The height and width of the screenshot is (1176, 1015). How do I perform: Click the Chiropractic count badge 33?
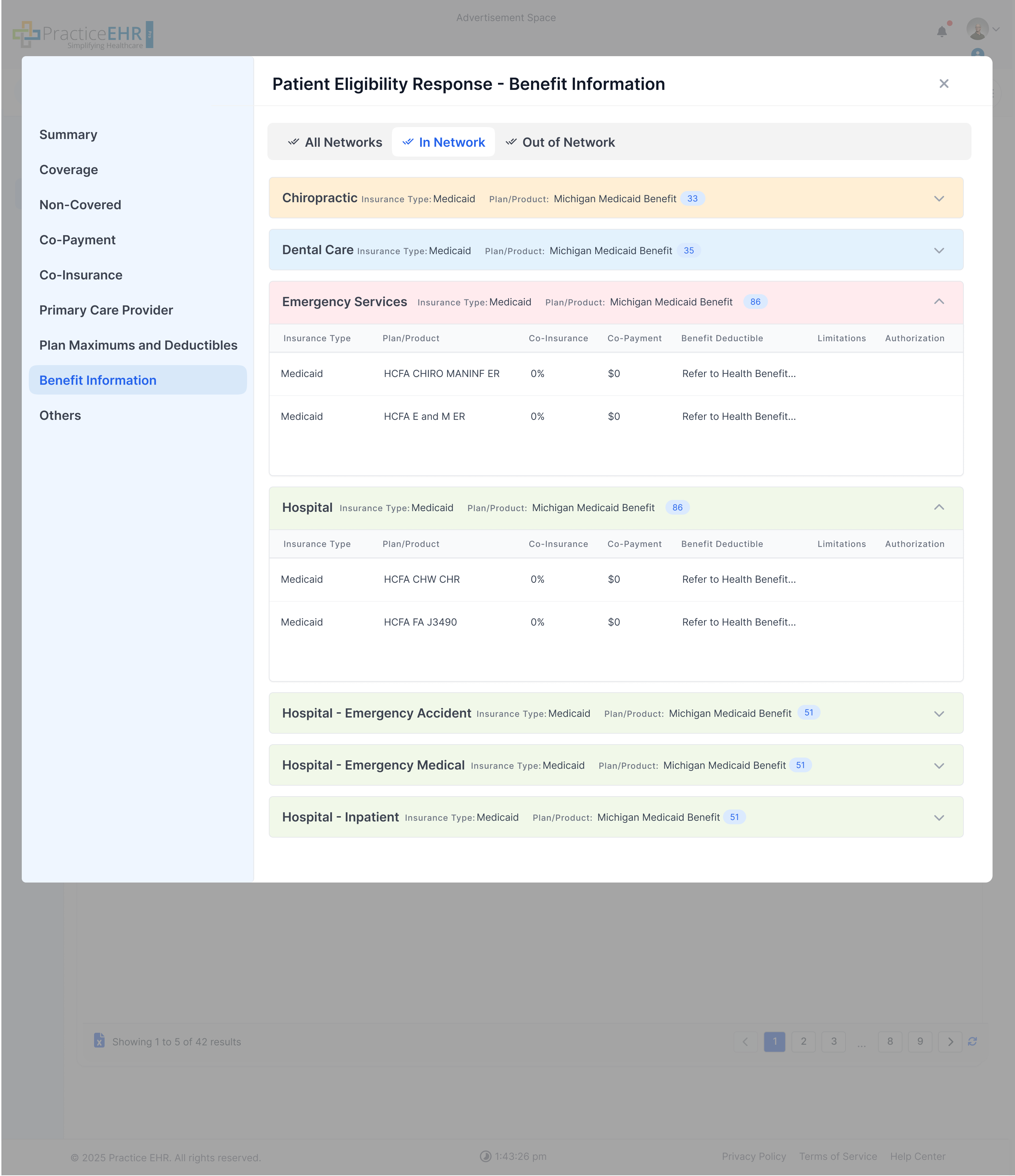(x=692, y=199)
